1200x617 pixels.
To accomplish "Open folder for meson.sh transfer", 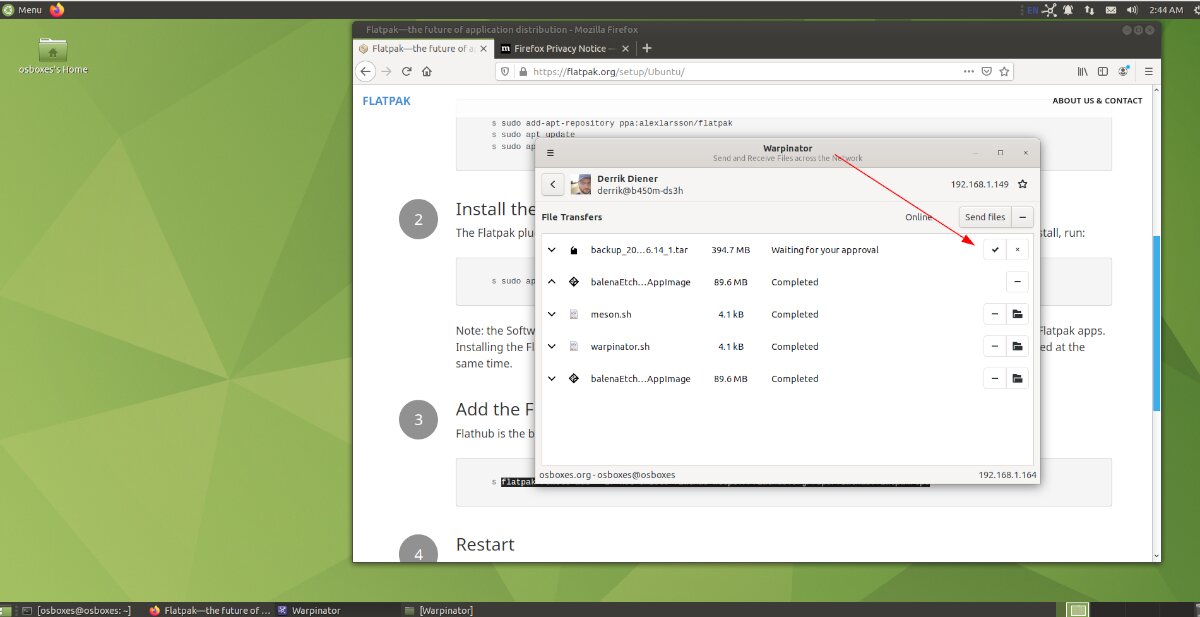I will [x=1017, y=314].
